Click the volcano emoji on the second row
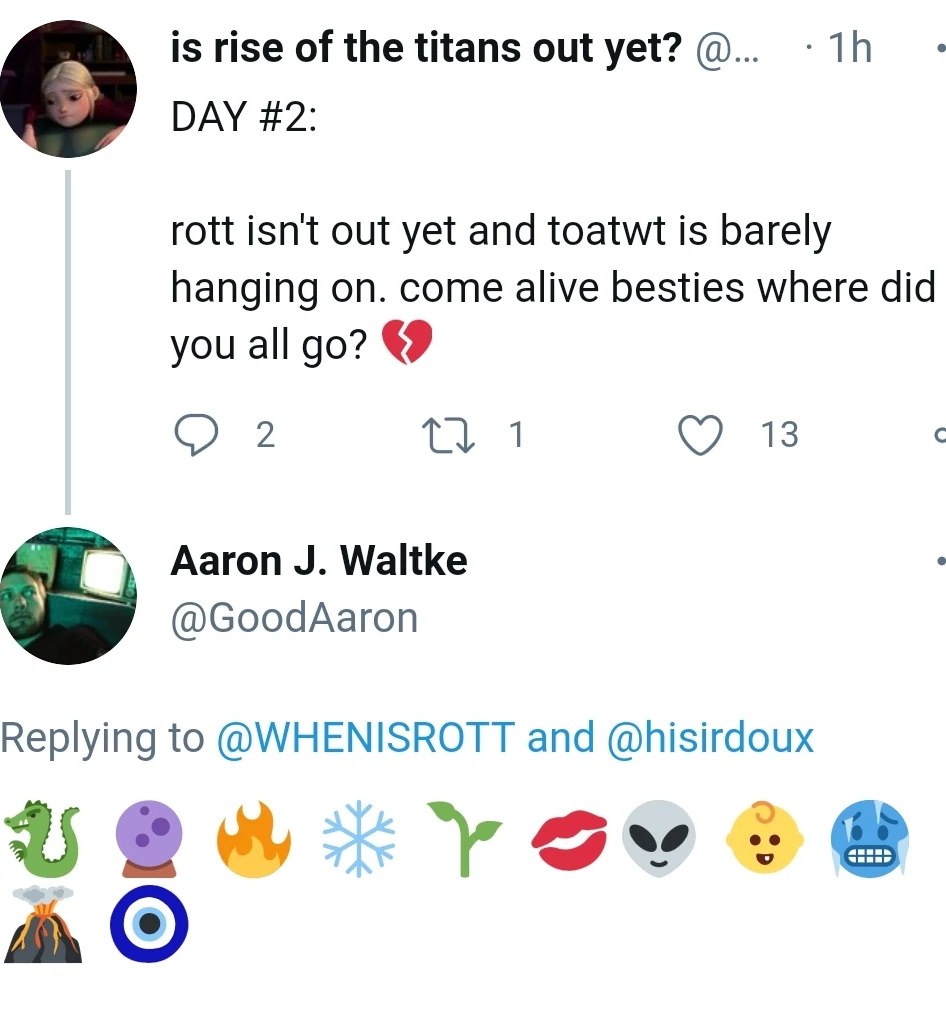946x1024 pixels. click(x=43, y=925)
